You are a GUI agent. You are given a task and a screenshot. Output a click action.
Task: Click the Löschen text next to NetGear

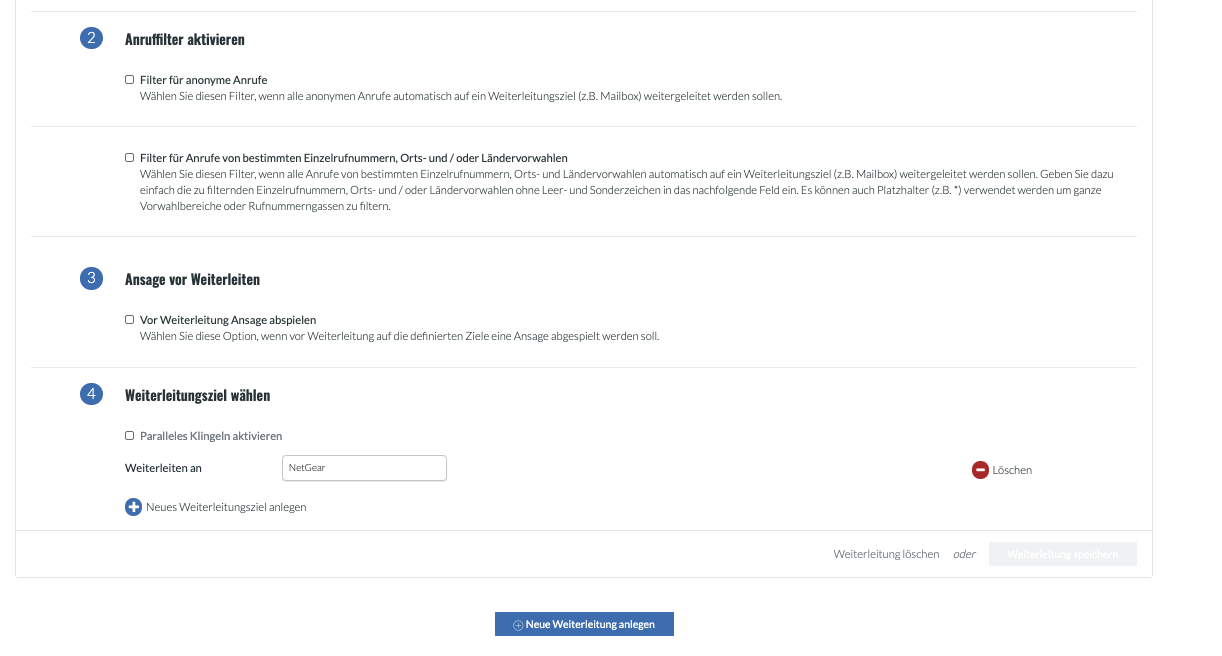(x=1012, y=470)
